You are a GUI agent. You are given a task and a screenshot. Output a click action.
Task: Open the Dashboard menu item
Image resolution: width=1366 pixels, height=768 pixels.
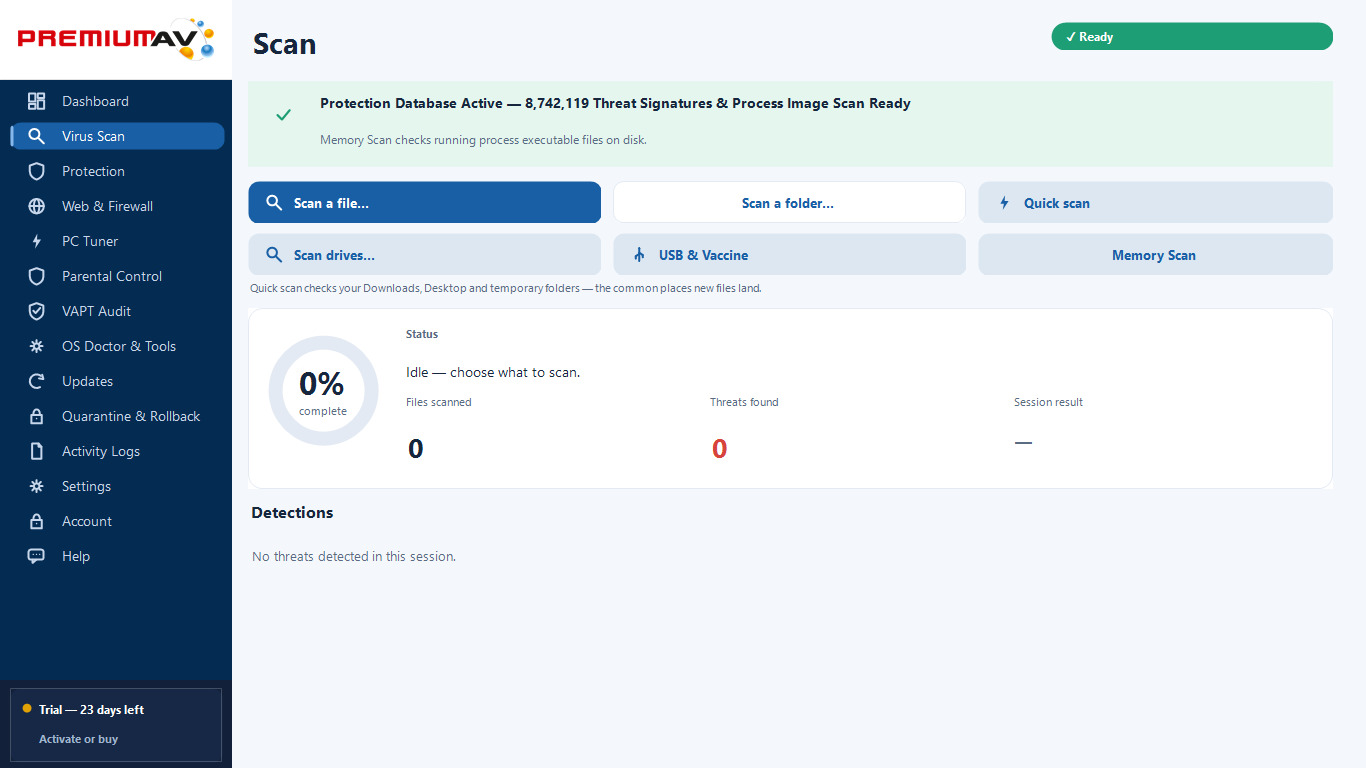click(x=117, y=101)
